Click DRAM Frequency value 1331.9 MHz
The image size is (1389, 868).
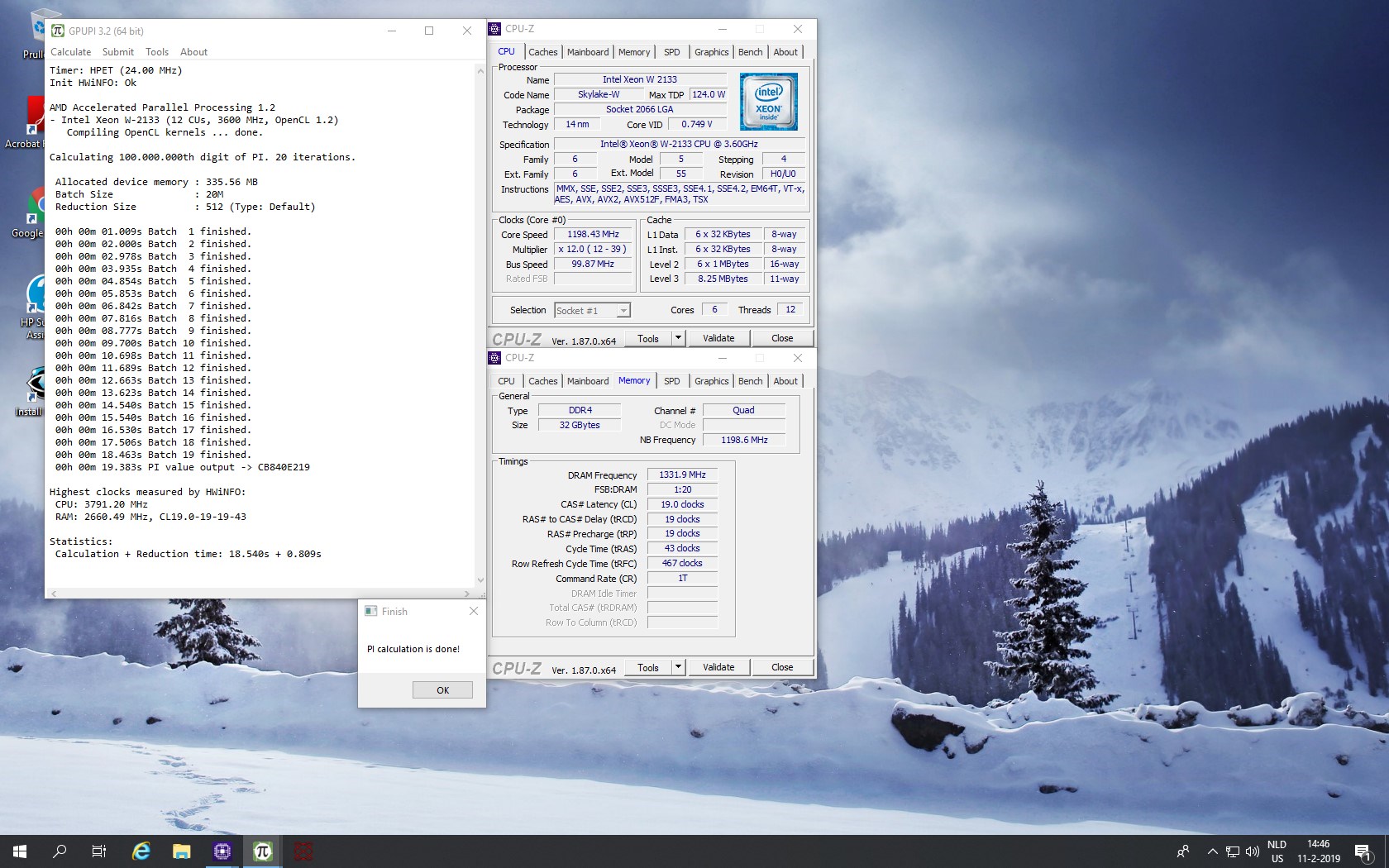pyautogui.click(x=682, y=475)
